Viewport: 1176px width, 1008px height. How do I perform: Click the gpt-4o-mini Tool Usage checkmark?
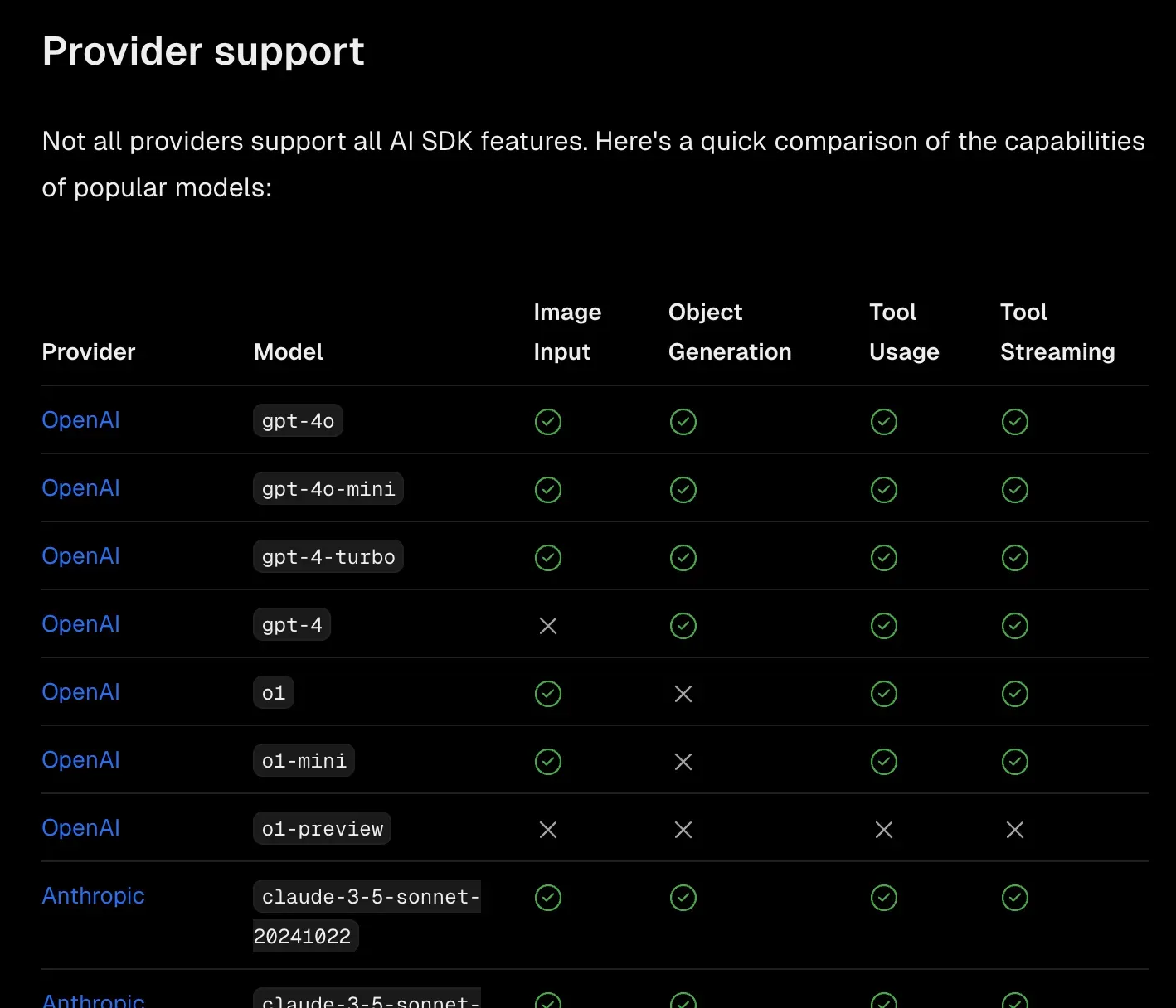coord(884,490)
